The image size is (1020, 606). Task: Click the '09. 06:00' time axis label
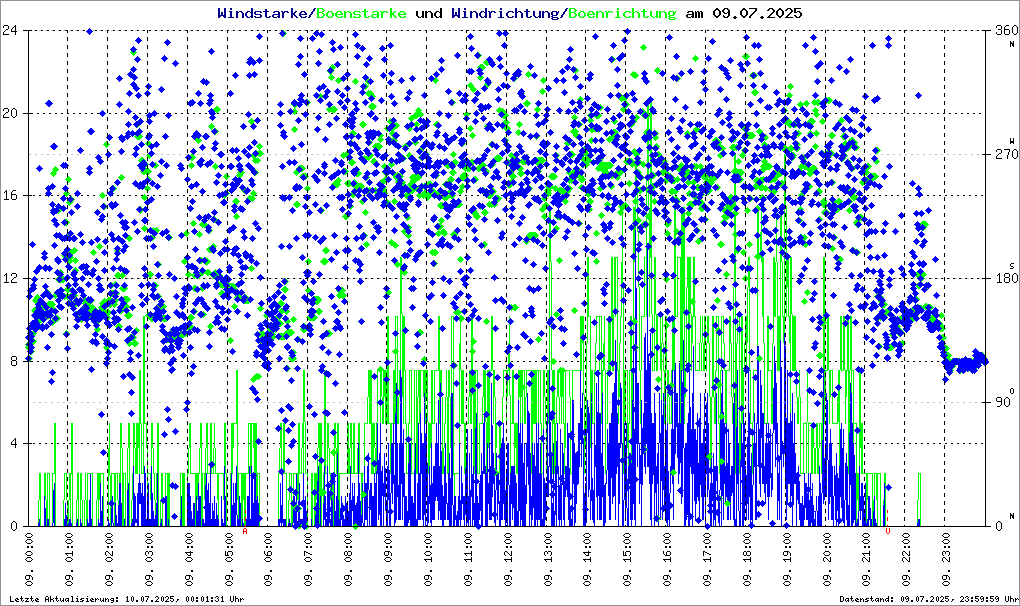click(268, 560)
